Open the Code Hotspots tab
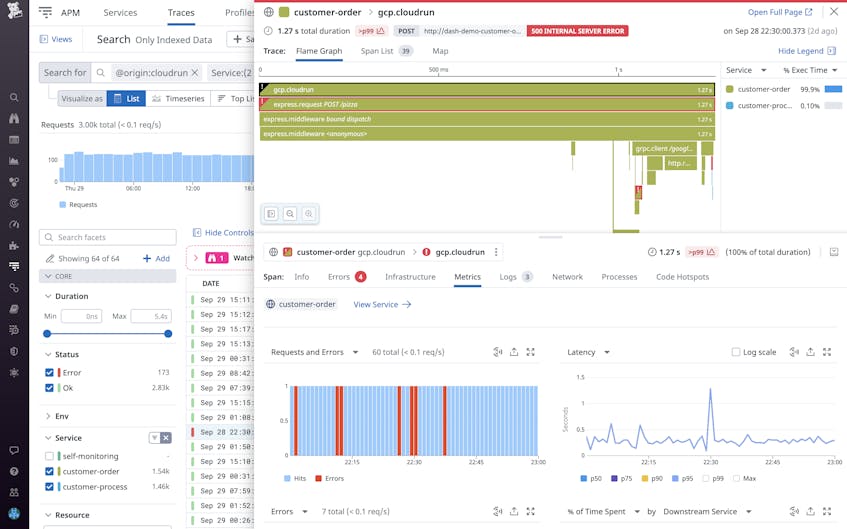847x529 pixels. tap(682, 277)
